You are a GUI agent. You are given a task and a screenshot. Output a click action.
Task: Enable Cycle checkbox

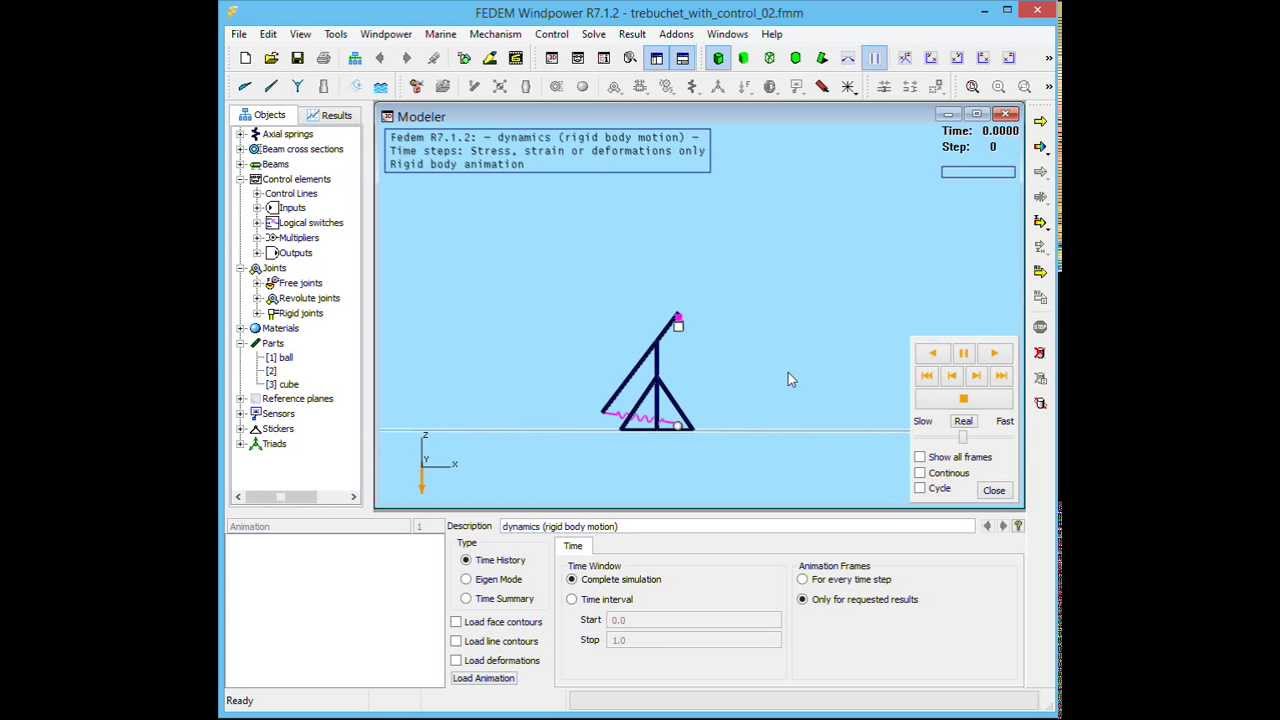(x=920, y=488)
